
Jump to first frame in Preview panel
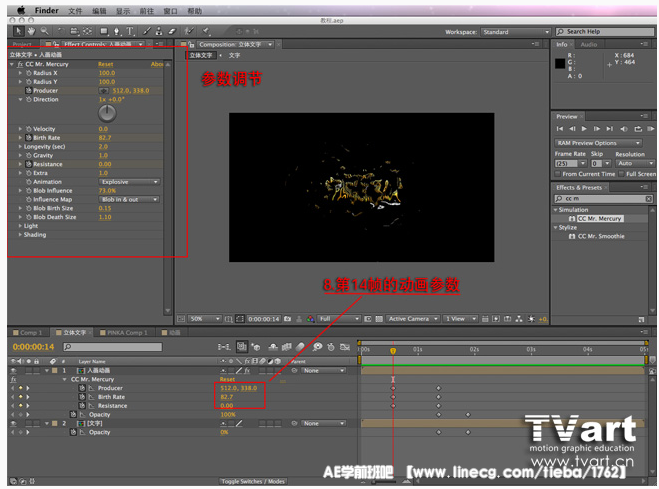point(560,129)
